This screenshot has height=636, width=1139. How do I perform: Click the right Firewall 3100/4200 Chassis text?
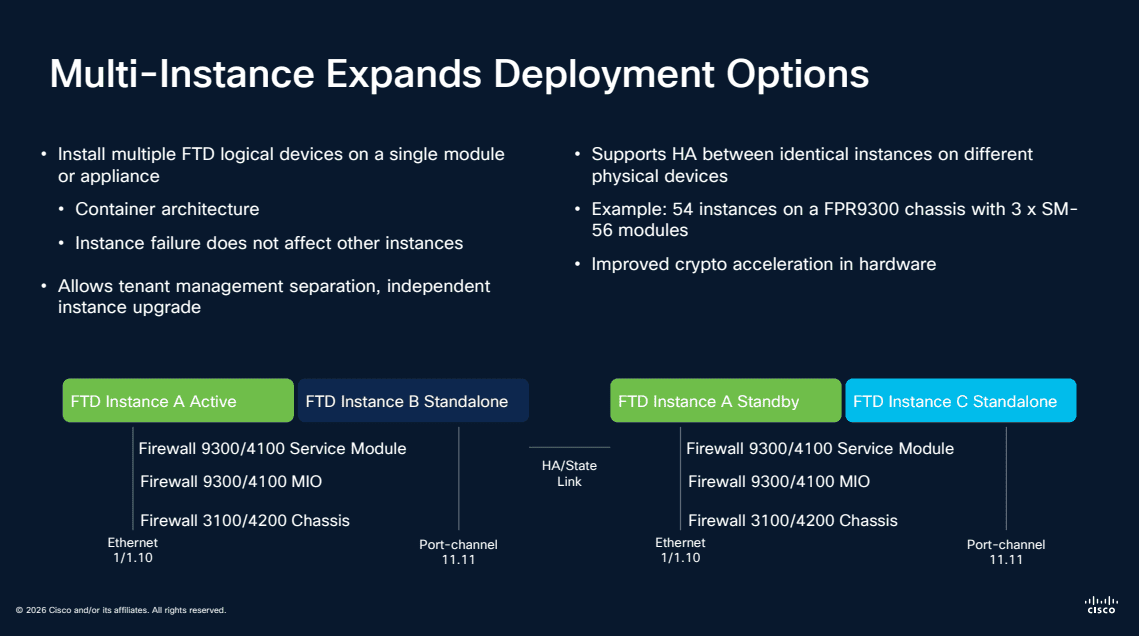[x=792, y=520]
